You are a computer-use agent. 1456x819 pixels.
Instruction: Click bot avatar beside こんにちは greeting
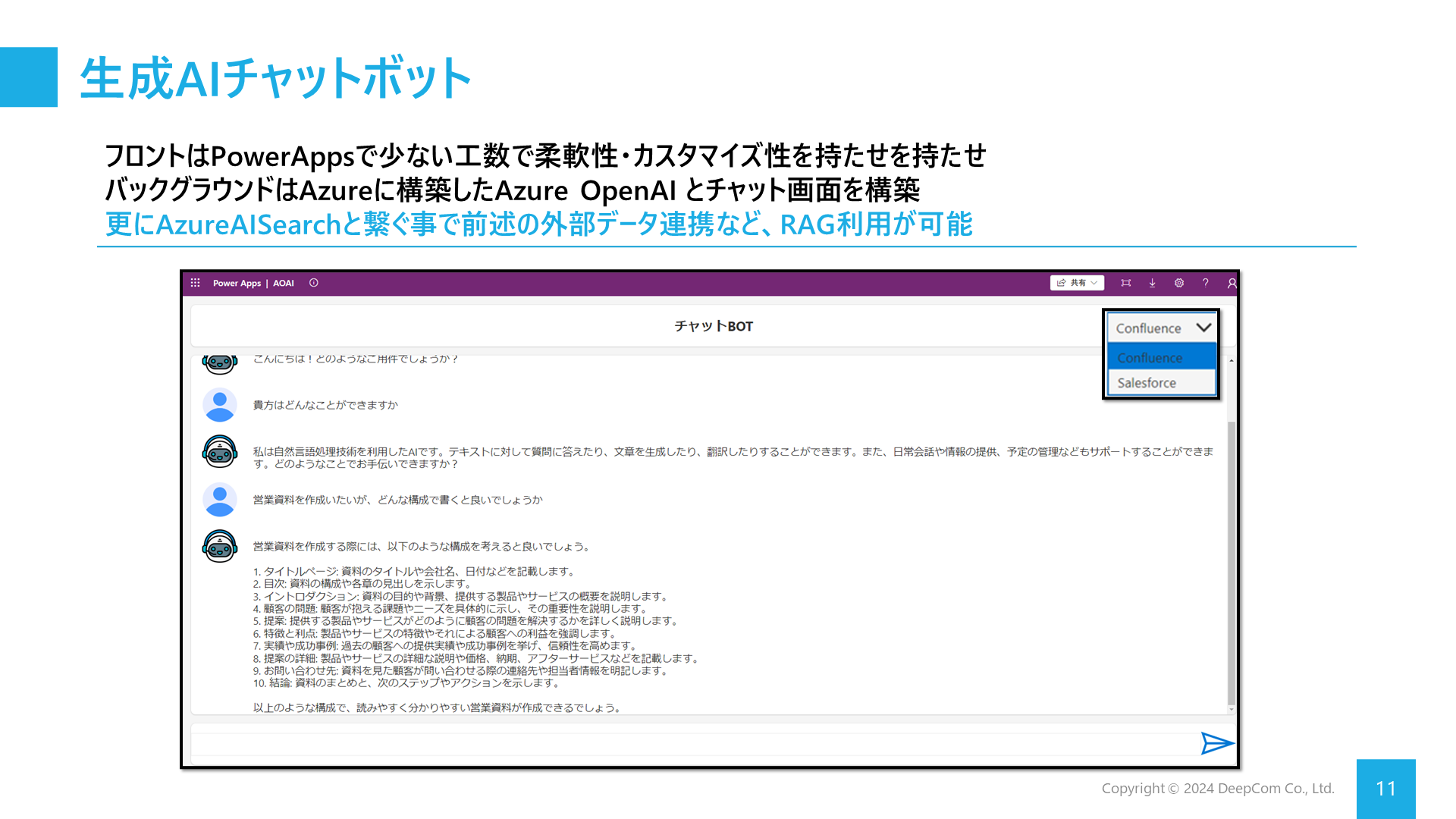coord(220,364)
